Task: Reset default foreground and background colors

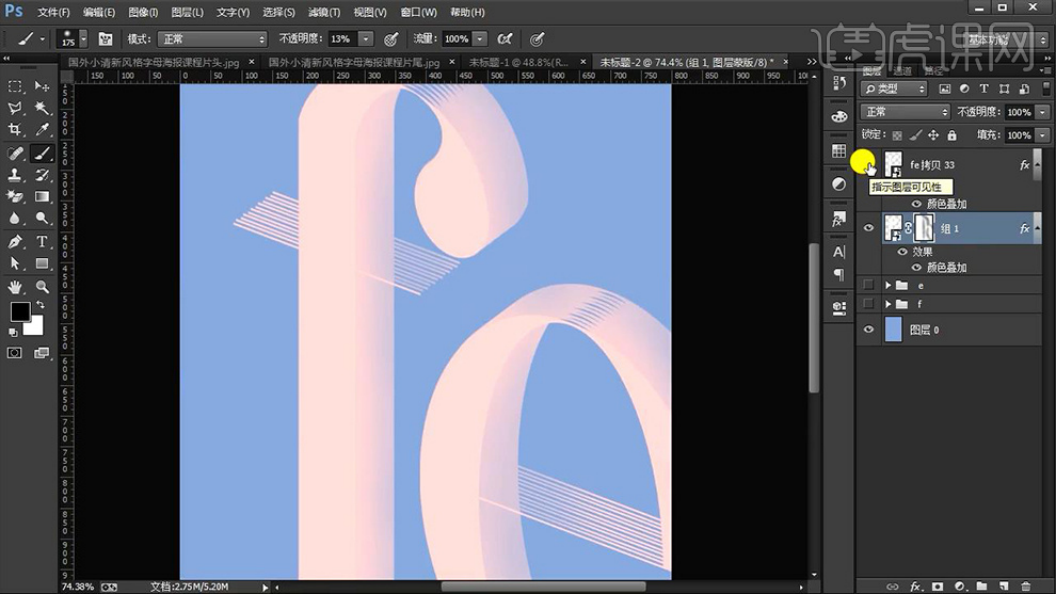Action: pyautogui.click(x=13, y=333)
